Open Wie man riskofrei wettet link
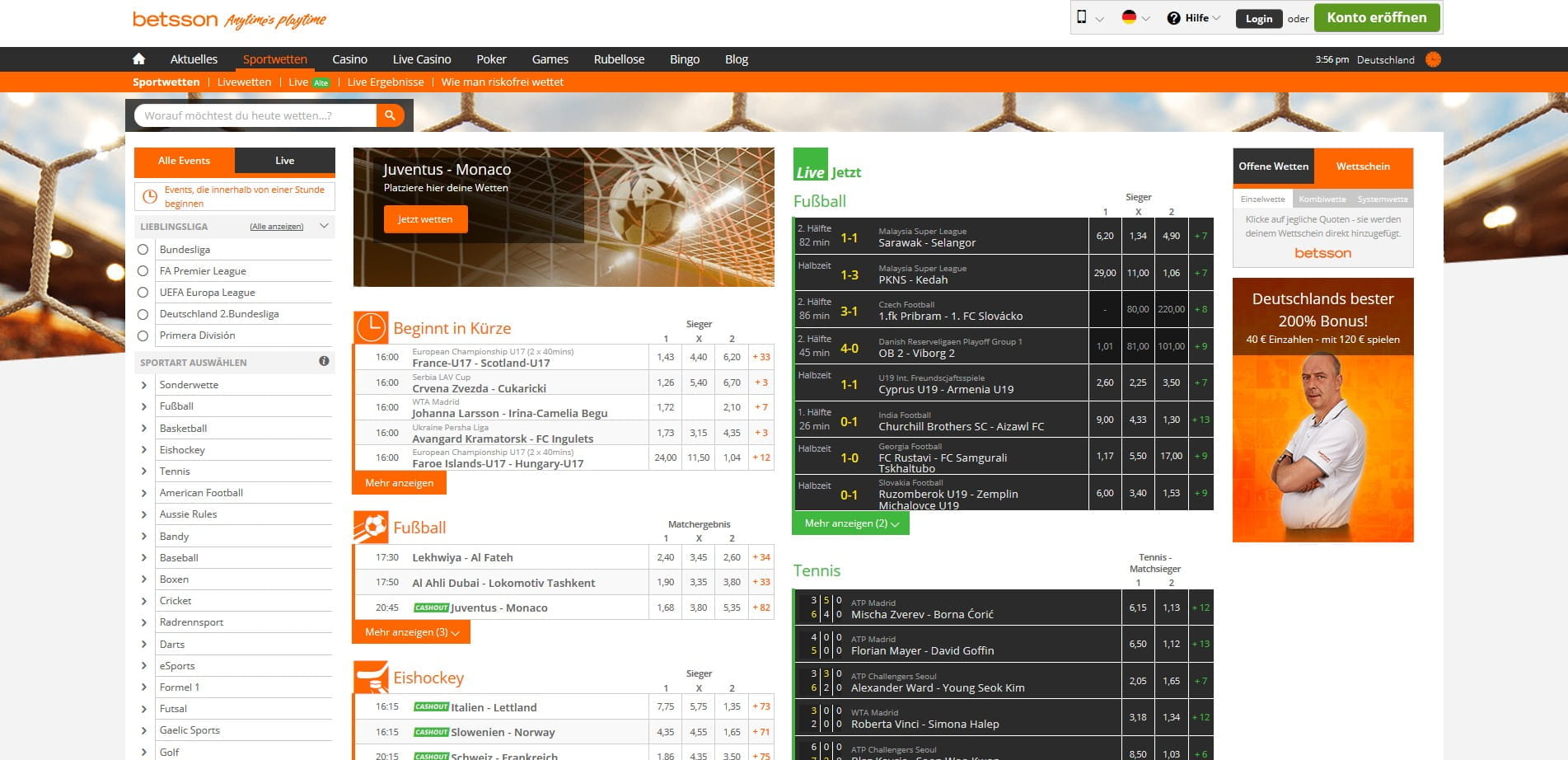The image size is (1568, 760). tap(503, 82)
